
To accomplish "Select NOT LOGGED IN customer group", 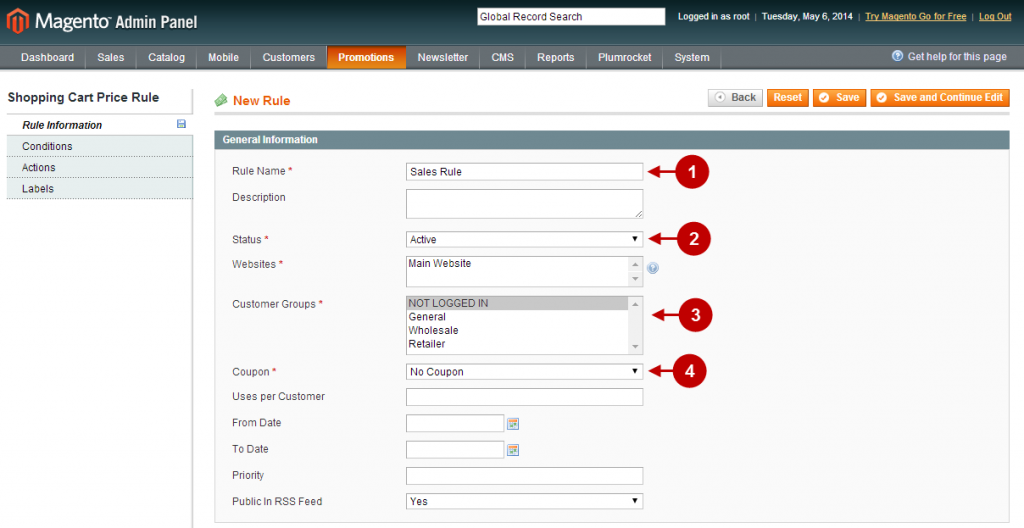I will tap(518, 303).
